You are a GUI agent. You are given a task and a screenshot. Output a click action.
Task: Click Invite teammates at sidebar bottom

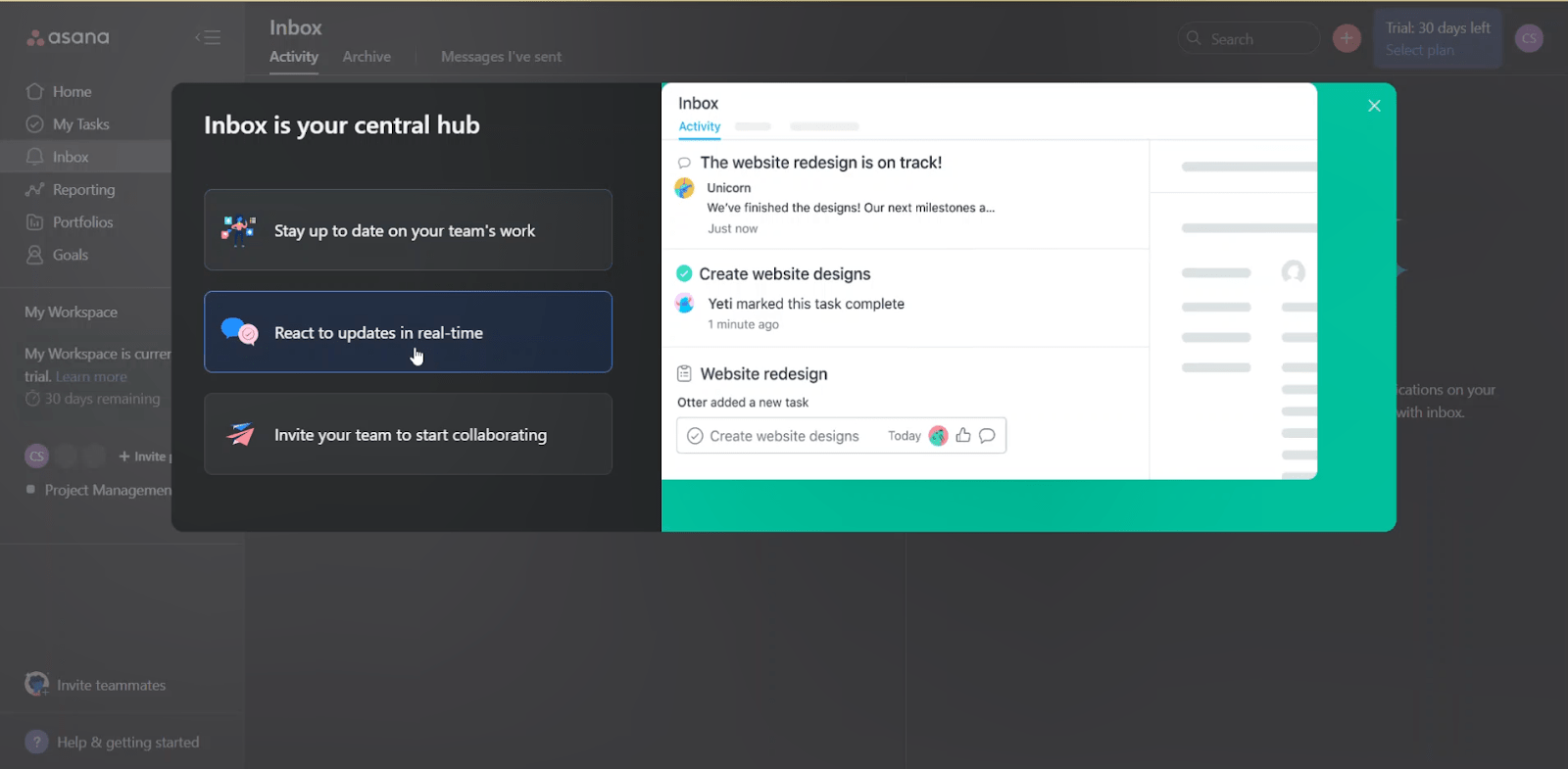point(111,685)
